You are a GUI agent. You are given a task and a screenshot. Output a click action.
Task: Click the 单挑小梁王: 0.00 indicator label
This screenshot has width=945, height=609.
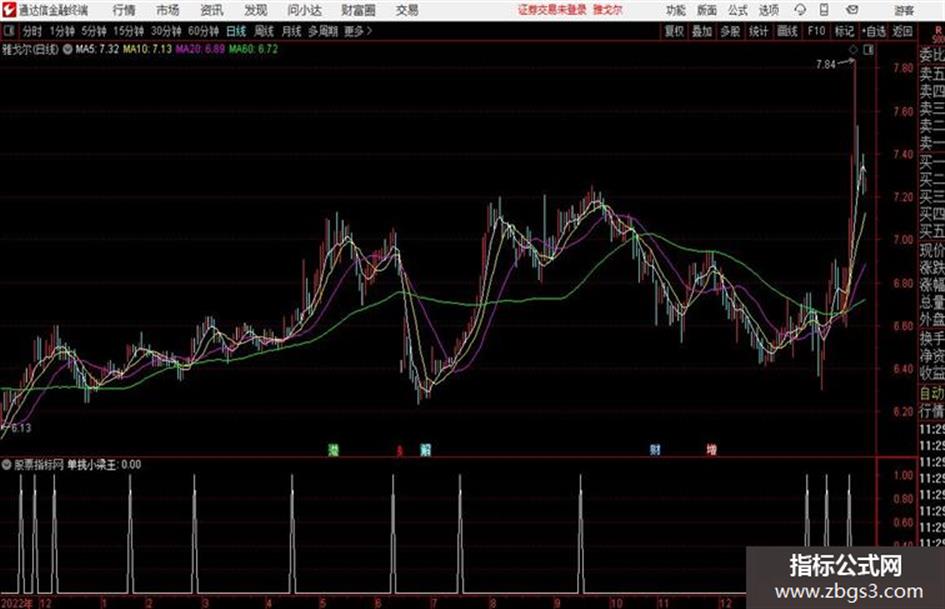tap(104, 465)
